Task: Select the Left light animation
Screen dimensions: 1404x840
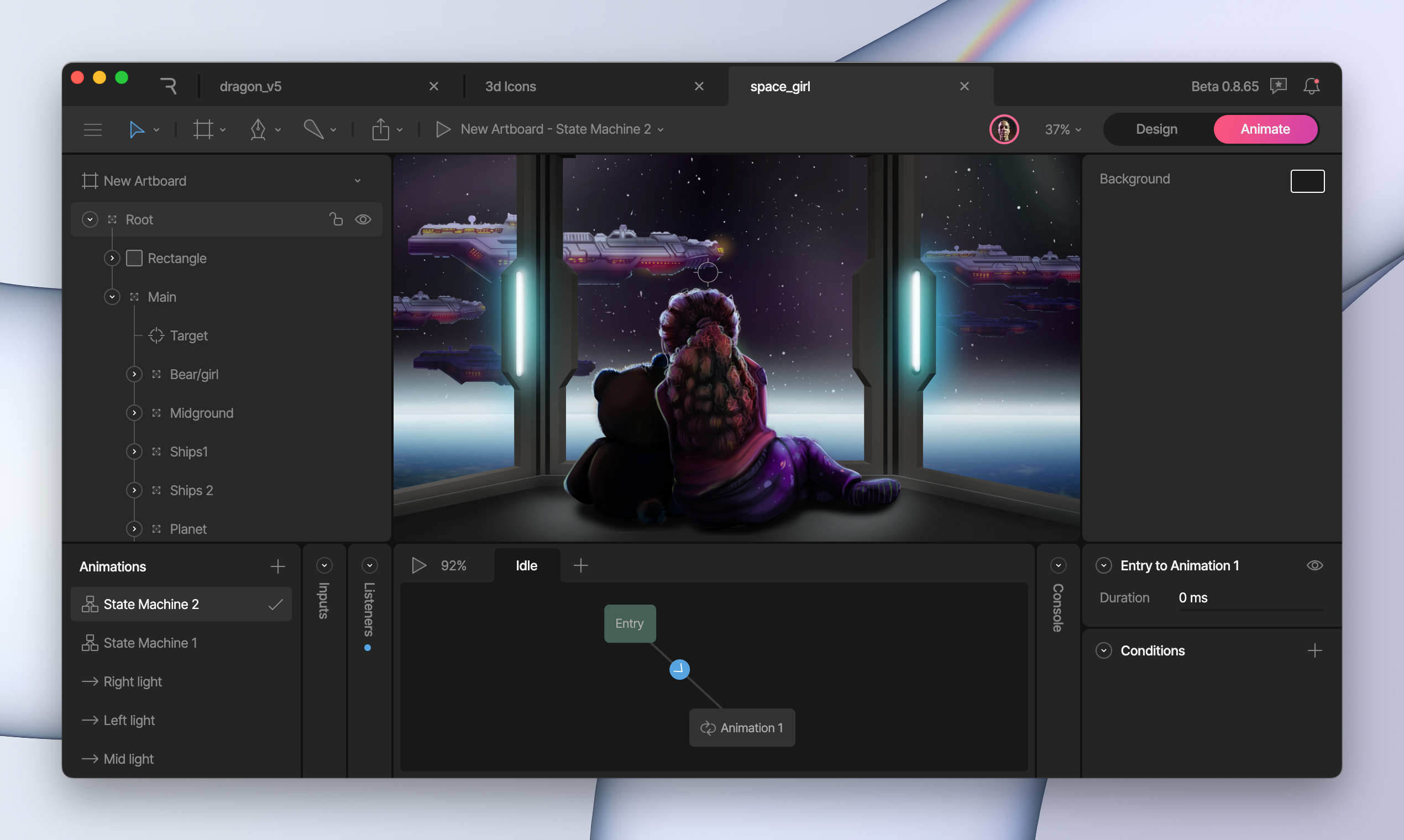Action: [x=181, y=721]
